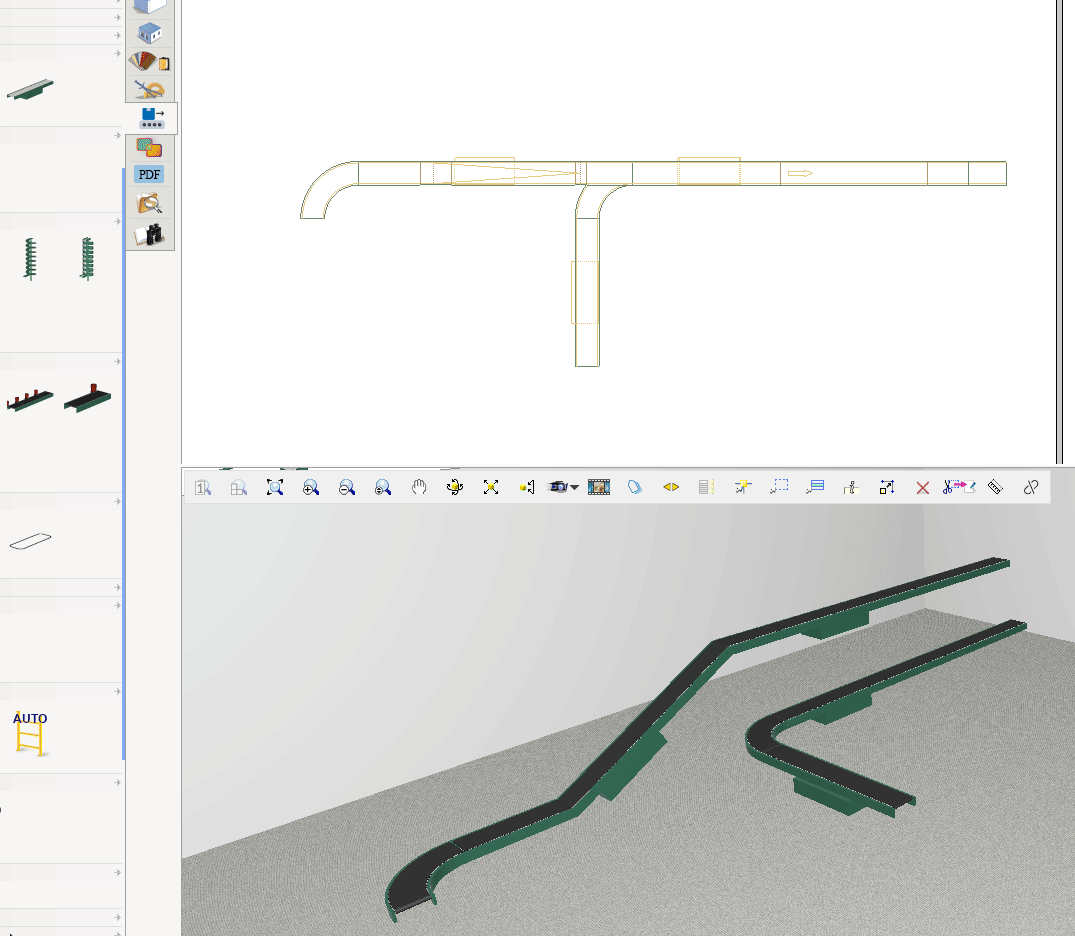Expand section arrow above flat outline thumbnail
Viewport: 1075px width, 936px height.
click(x=117, y=502)
